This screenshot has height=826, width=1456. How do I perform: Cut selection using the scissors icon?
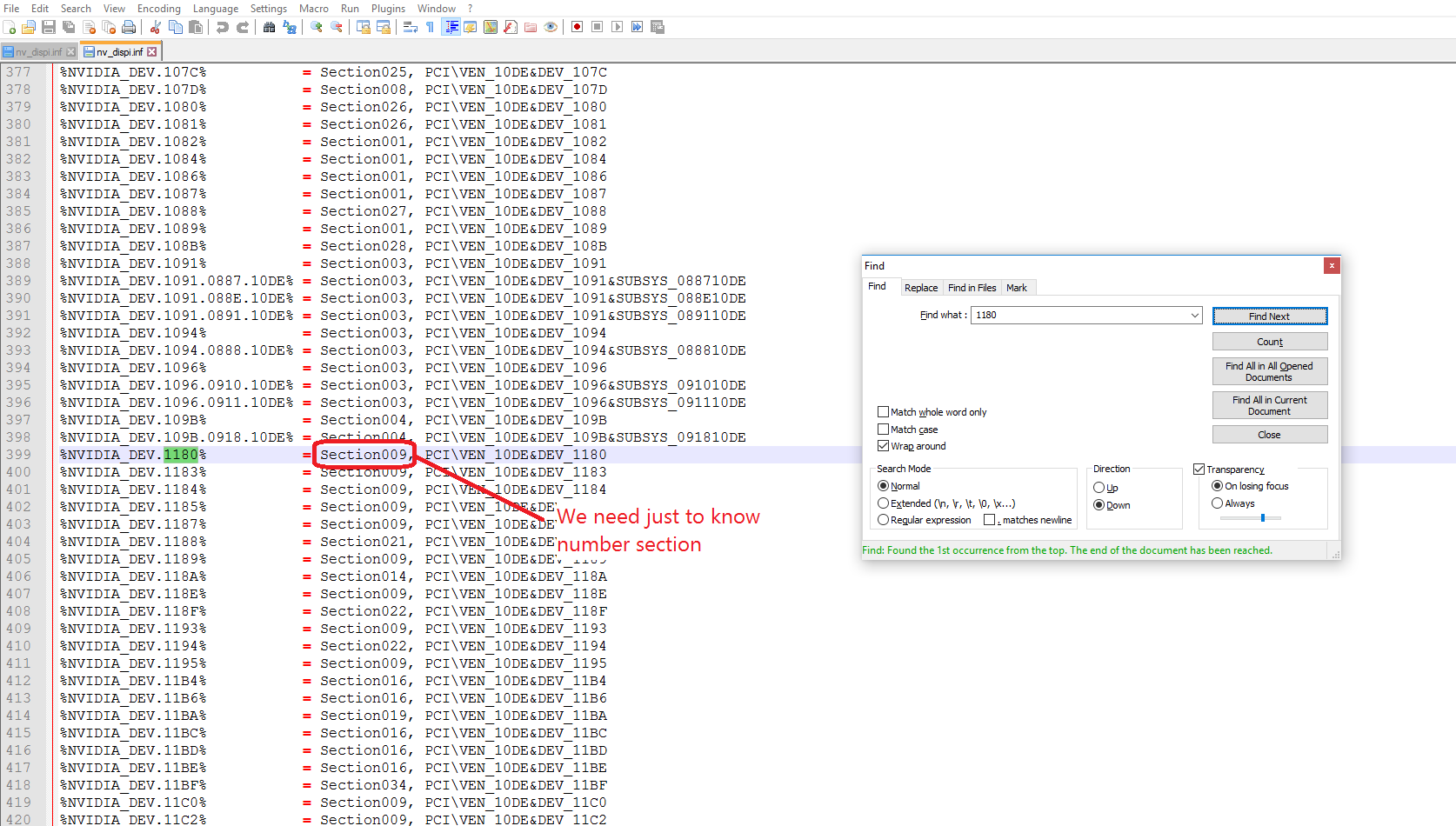pyautogui.click(x=155, y=27)
